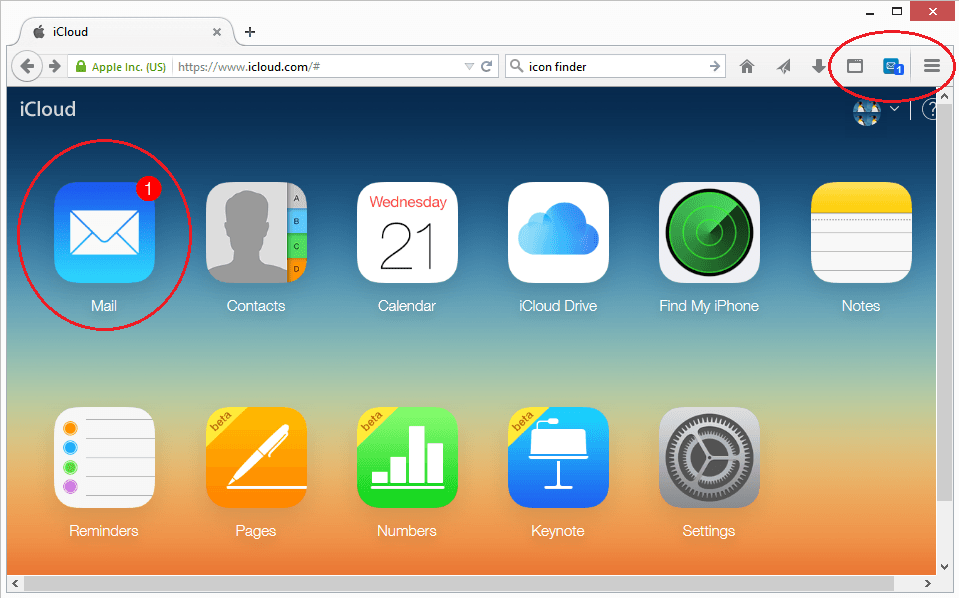959x598 pixels.
Task: Click the iCloud title at the top left
Action: click(x=48, y=109)
